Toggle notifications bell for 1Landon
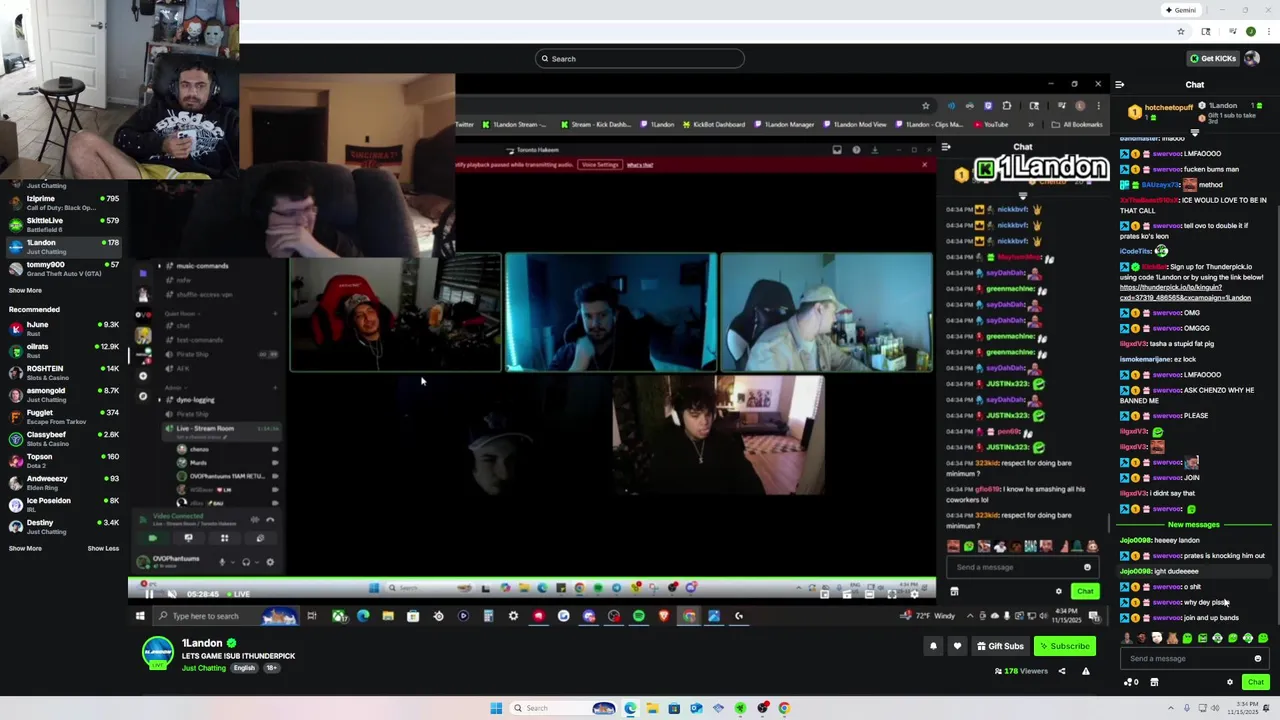This screenshot has height=720, width=1280. click(933, 646)
